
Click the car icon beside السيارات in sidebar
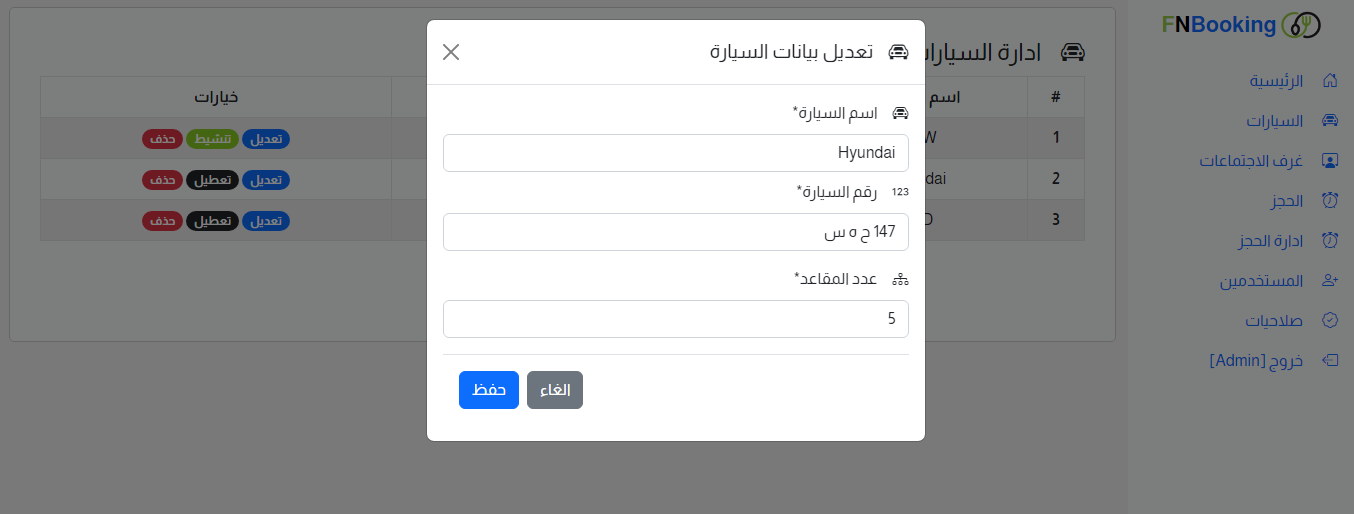click(x=1330, y=121)
